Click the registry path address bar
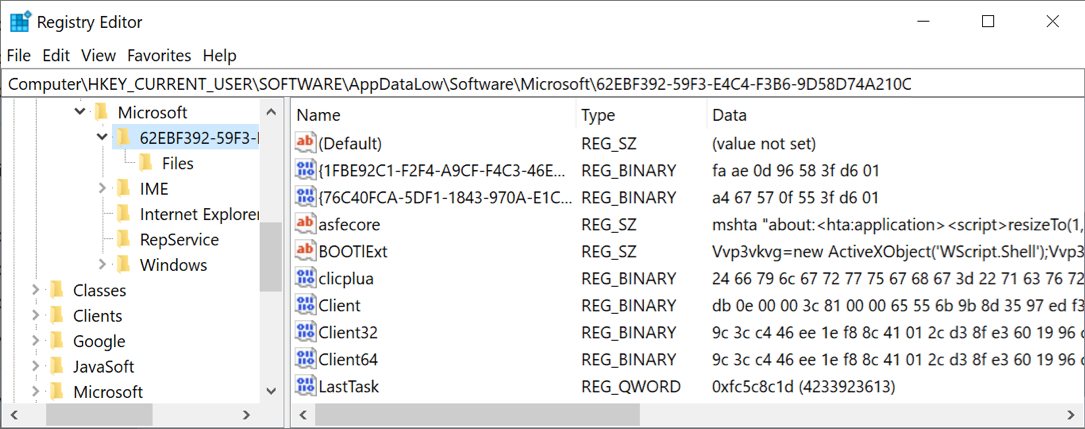 pyautogui.click(x=542, y=84)
